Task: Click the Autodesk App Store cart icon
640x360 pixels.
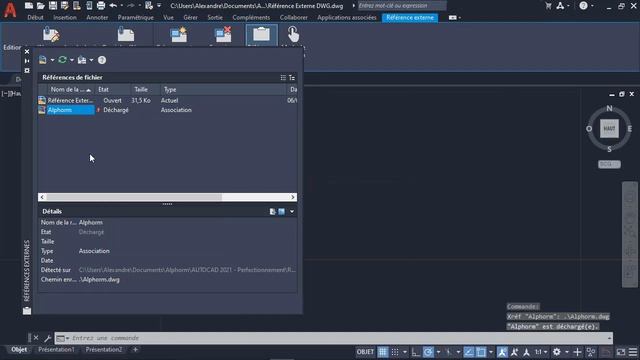Action: pos(548,6)
